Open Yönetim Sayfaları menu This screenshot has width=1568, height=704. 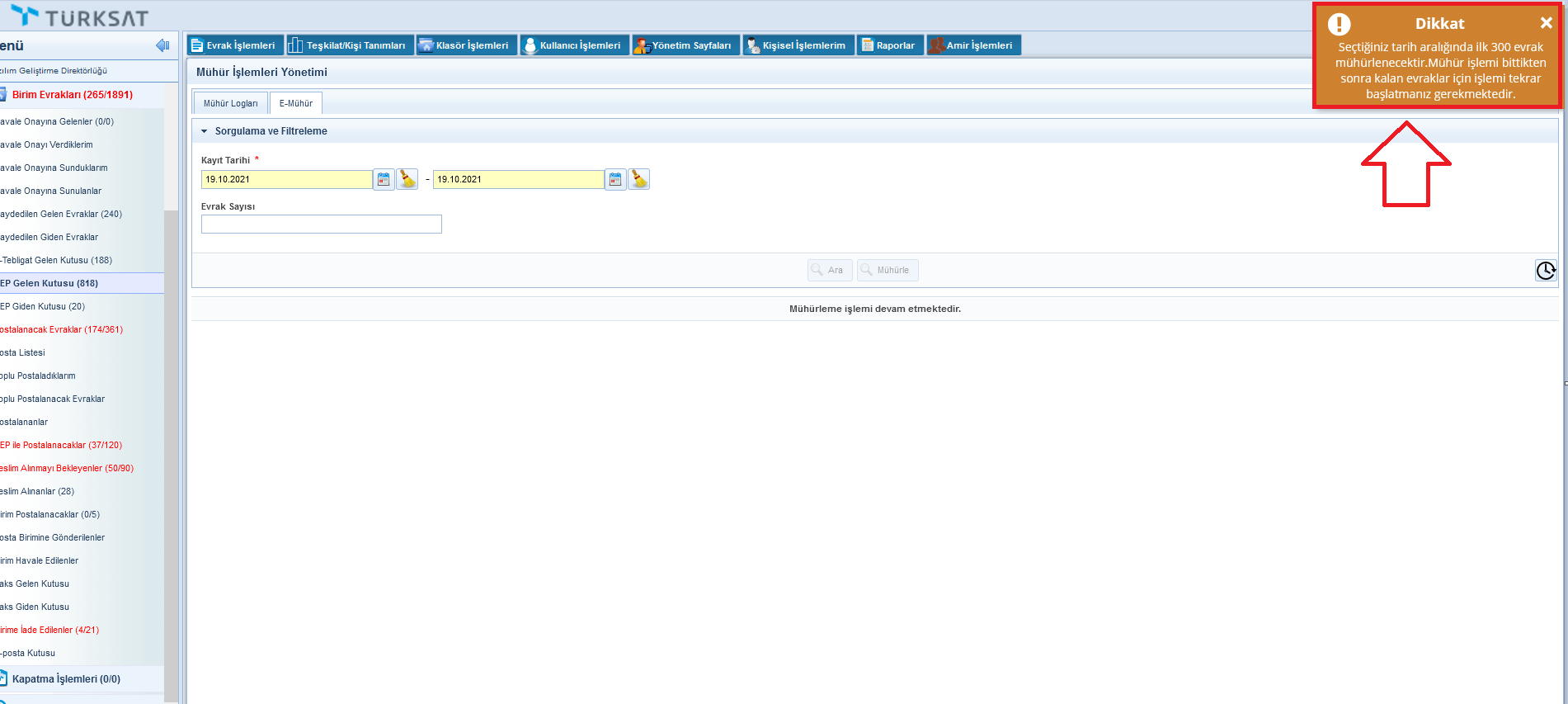(x=685, y=45)
